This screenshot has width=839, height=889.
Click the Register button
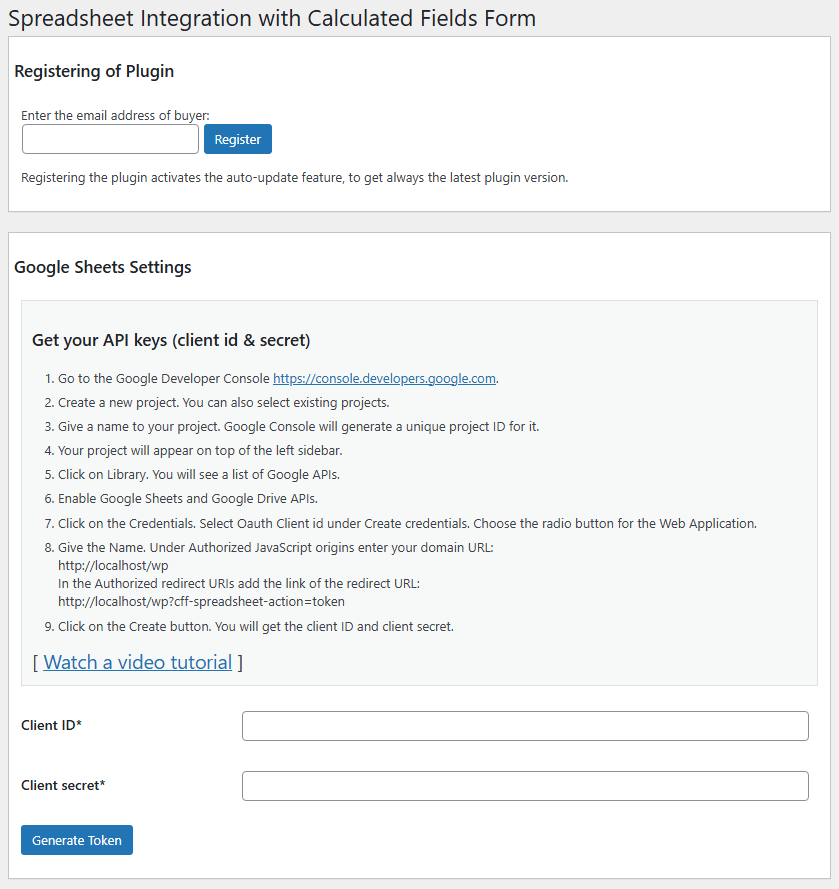click(237, 139)
